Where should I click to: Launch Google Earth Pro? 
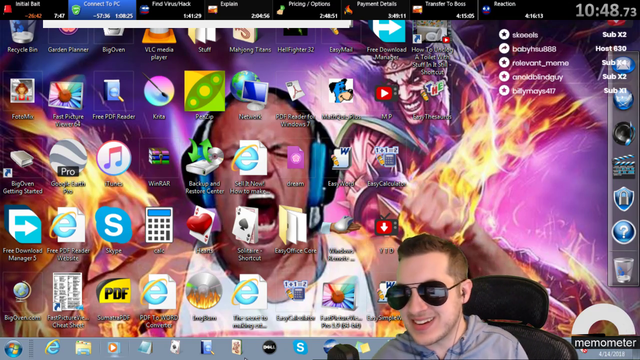pyautogui.click(x=68, y=167)
